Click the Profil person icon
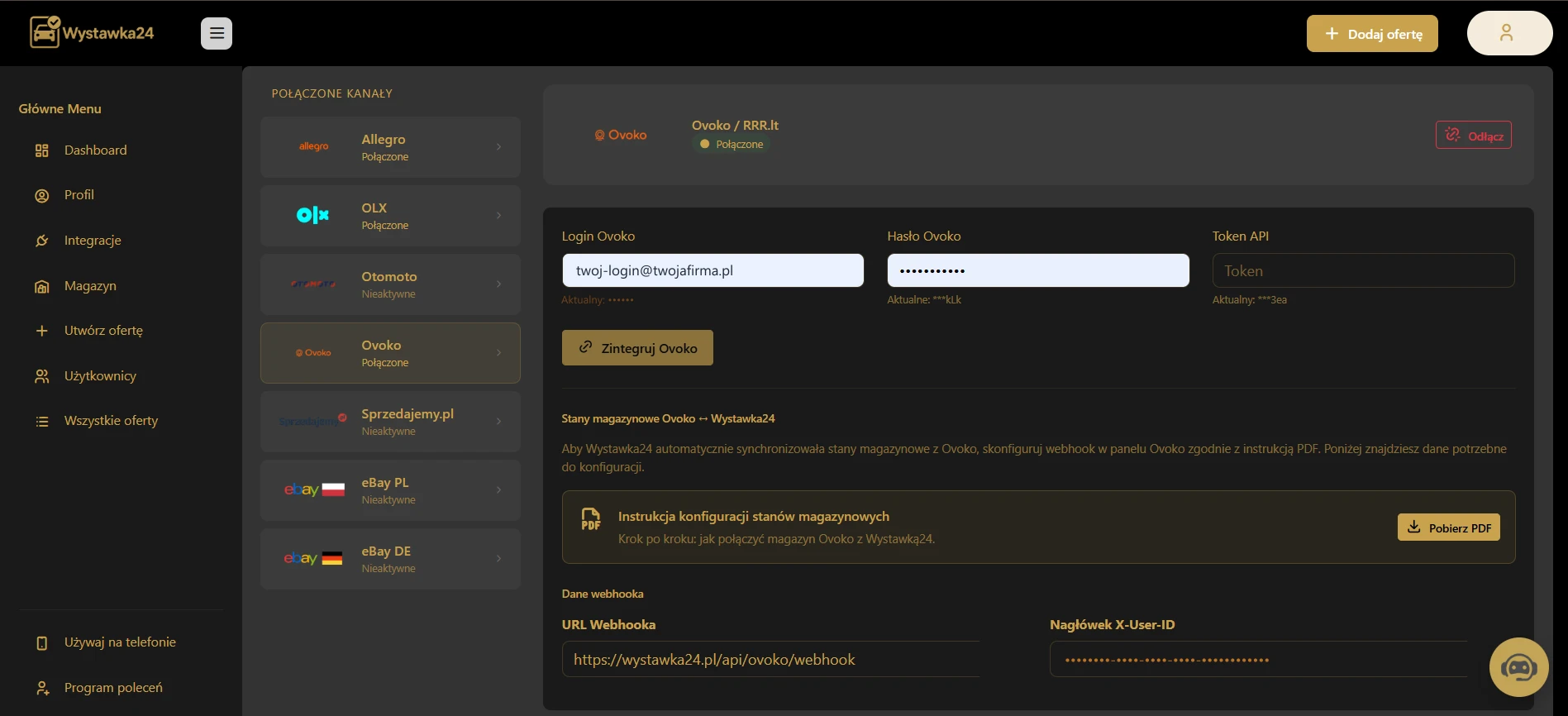 pyautogui.click(x=42, y=196)
